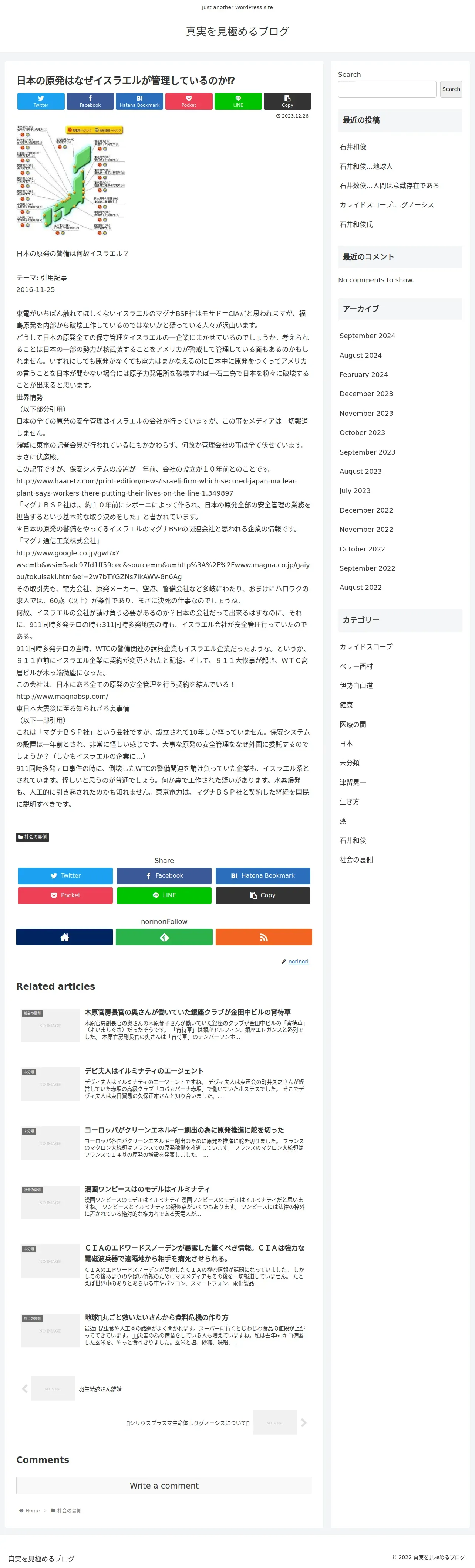
Task: Click the Search button in sidebar
Action: pyautogui.click(x=451, y=89)
